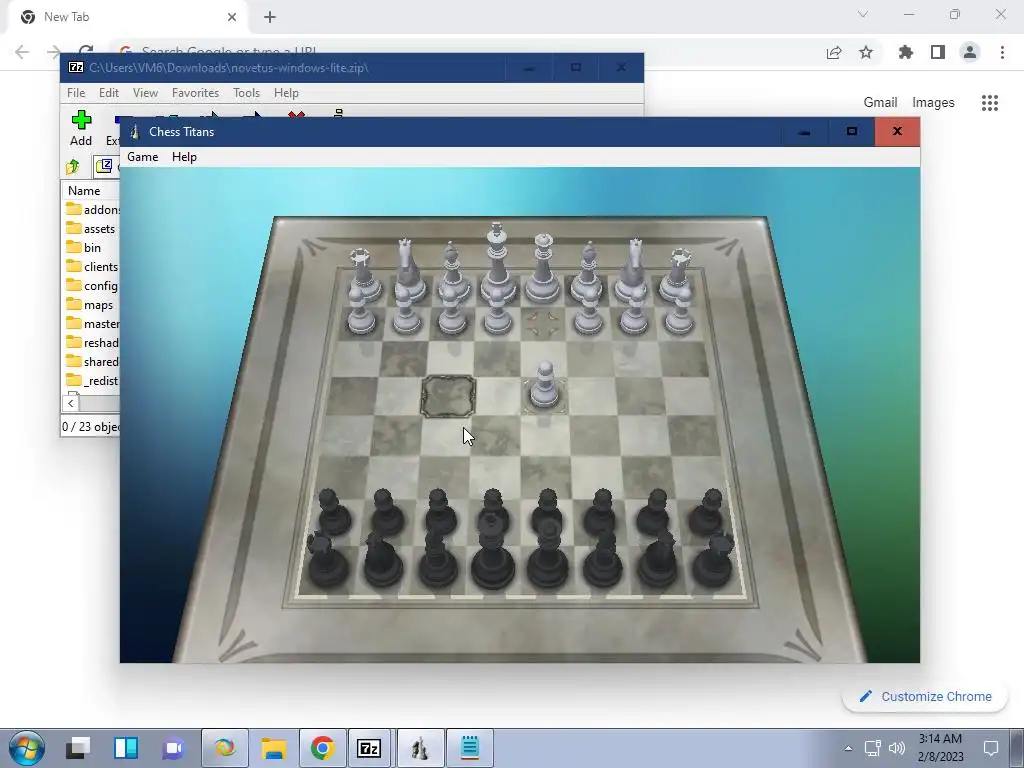This screenshot has height=768, width=1024.
Task: Click the Chrome back arrow
Action: tap(22, 52)
